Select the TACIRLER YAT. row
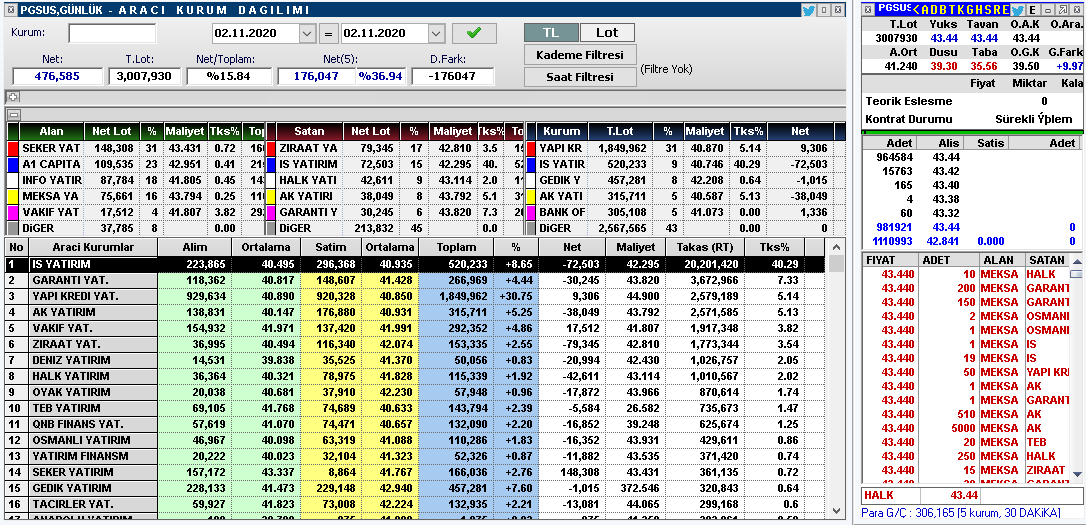 tap(416, 504)
